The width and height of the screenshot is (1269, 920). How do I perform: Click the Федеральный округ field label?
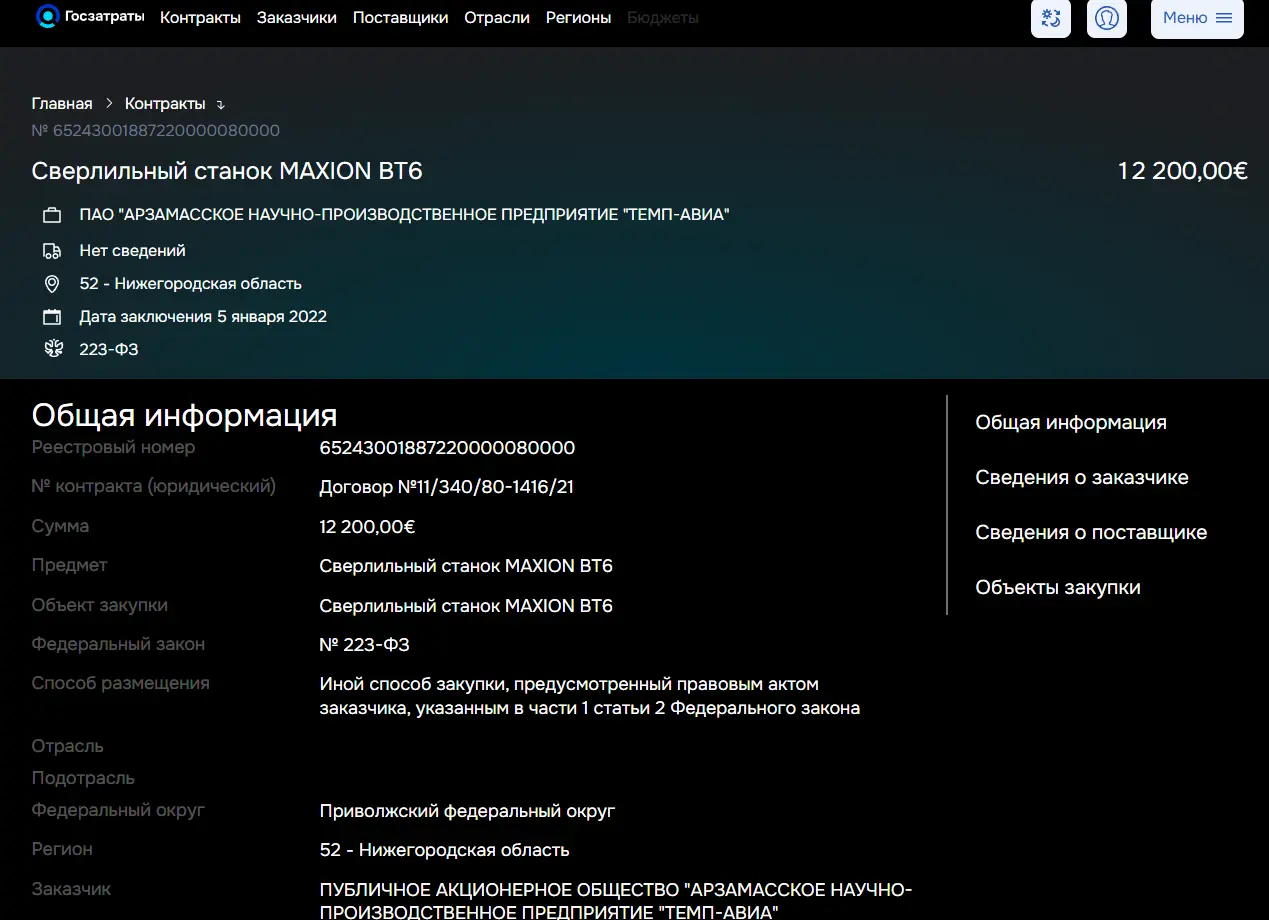click(118, 810)
